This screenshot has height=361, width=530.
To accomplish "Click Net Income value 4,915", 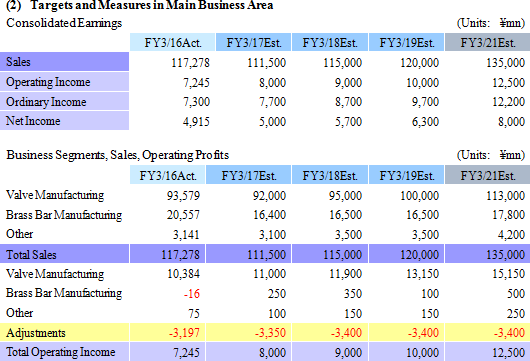I will (196, 122).
